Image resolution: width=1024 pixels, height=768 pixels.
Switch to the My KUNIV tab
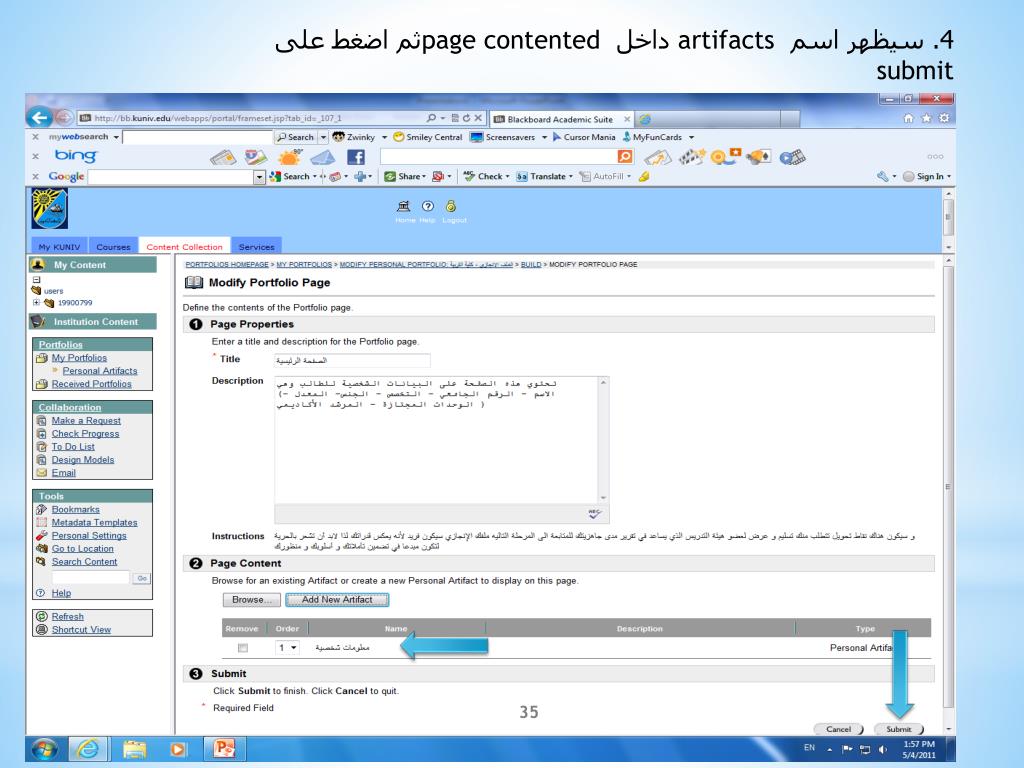[59, 247]
